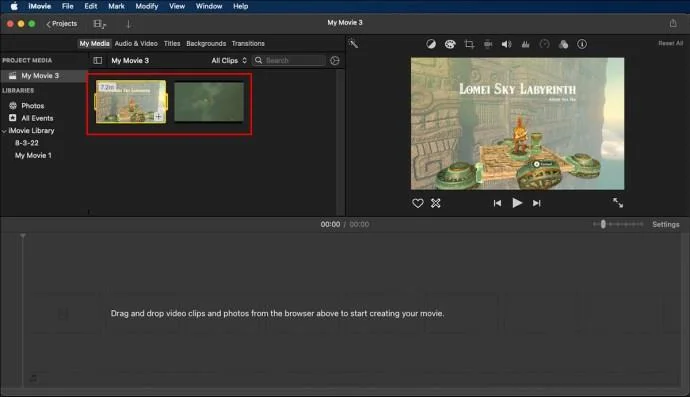The width and height of the screenshot is (690, 397).
Task: Open the color balance tool
Action: click(431, 44)
